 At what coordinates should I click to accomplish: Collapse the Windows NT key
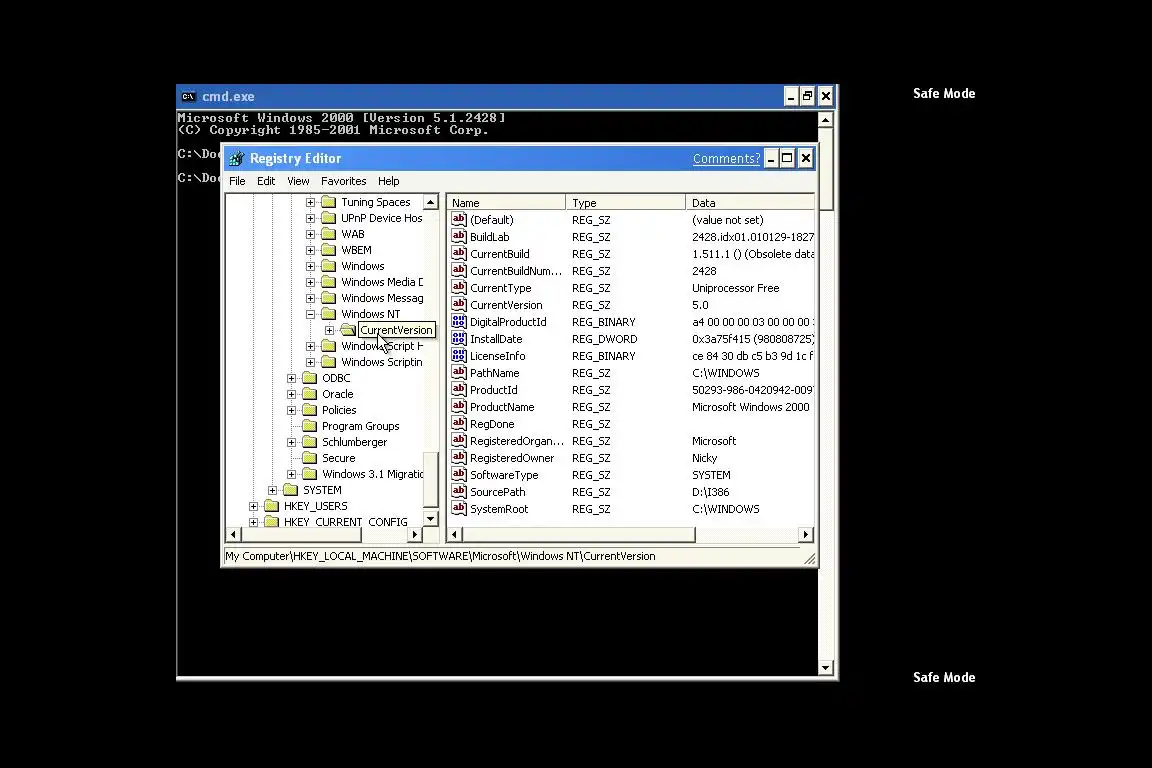click(x=311, y=315)
